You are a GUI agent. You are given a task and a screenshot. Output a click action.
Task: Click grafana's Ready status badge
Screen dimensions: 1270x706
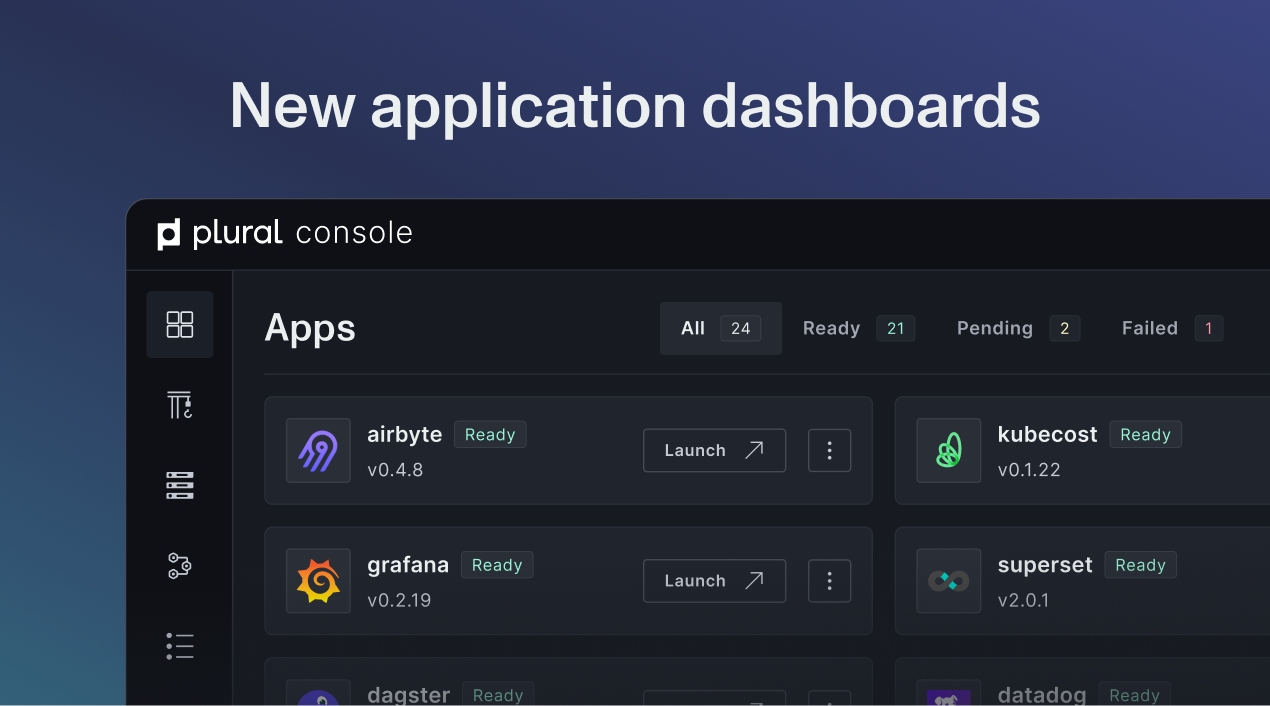pyautogui.click(x=497, y=565)
